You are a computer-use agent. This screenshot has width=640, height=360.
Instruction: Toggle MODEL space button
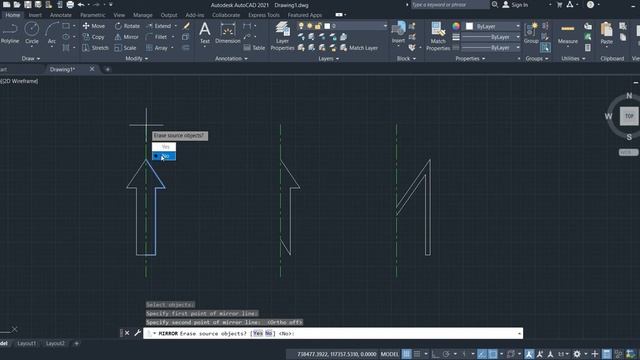coord(389,354)
